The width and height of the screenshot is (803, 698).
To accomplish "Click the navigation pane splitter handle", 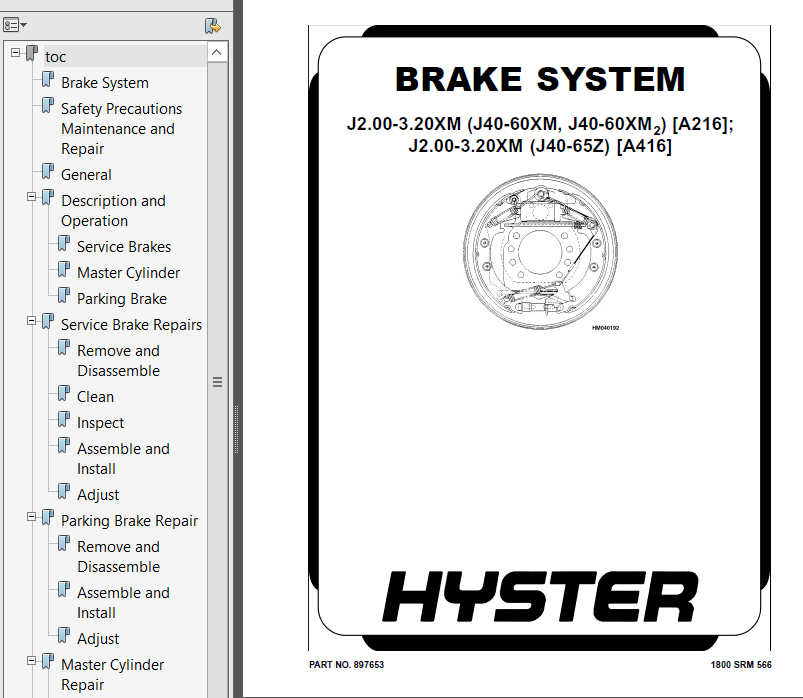I will coord(236,430).
